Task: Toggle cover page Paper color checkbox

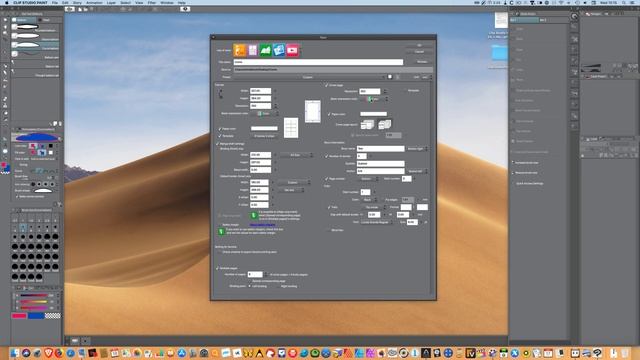Action: click(329, 114)
